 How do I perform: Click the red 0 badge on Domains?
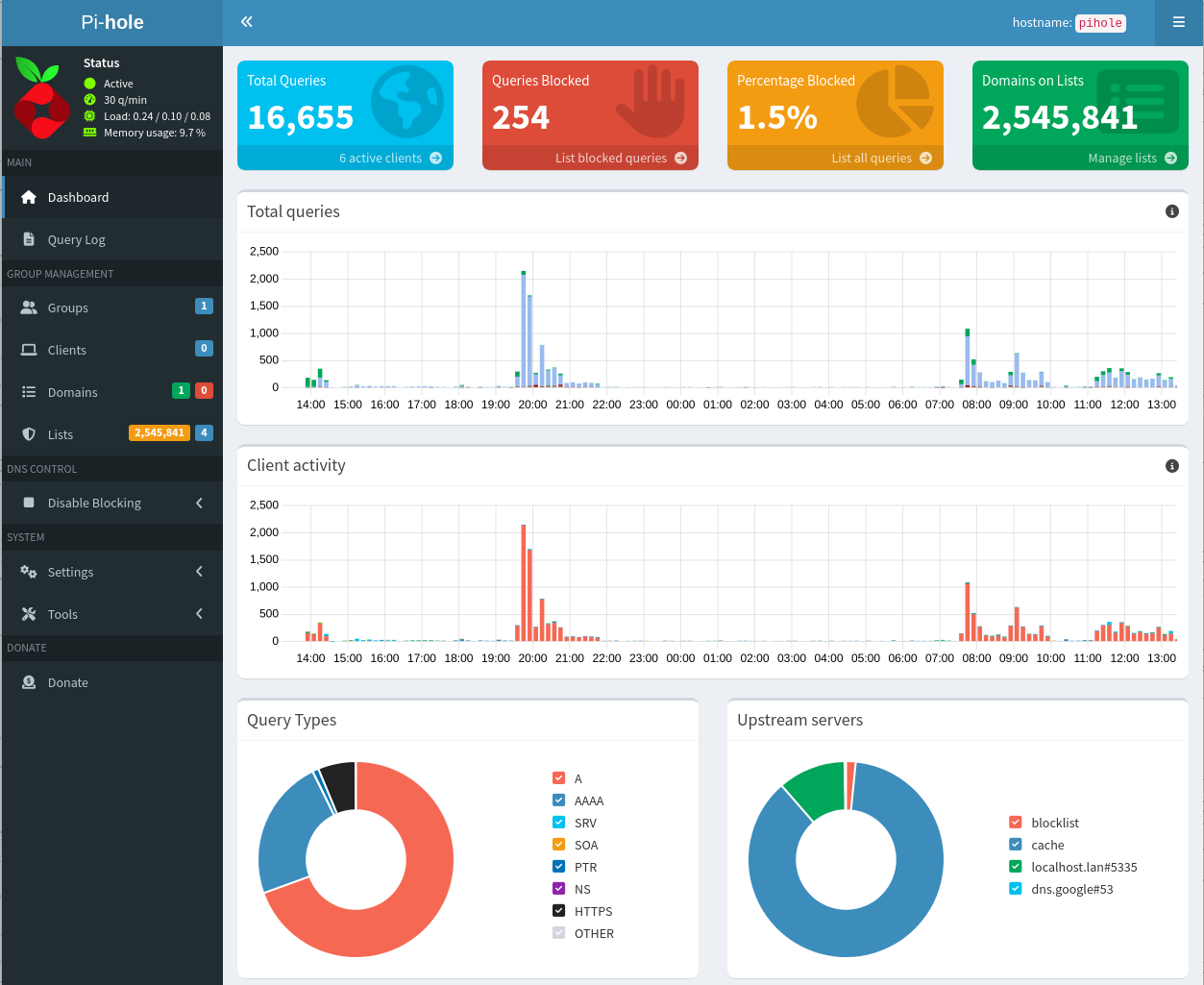coord(204,390)
